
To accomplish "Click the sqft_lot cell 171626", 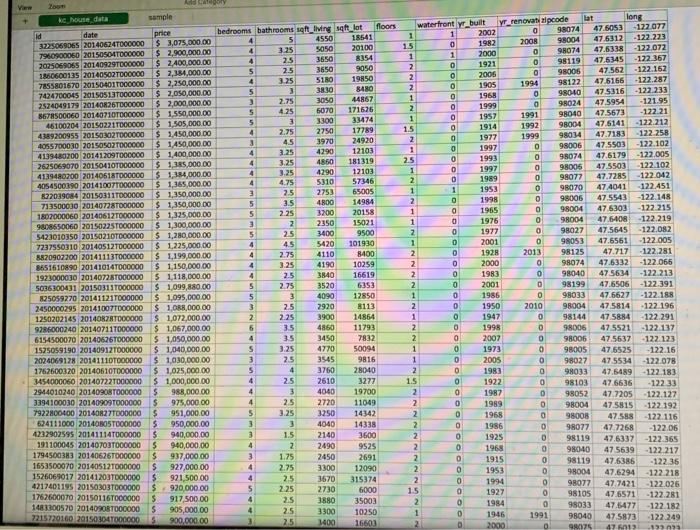I will coord(355,109).
